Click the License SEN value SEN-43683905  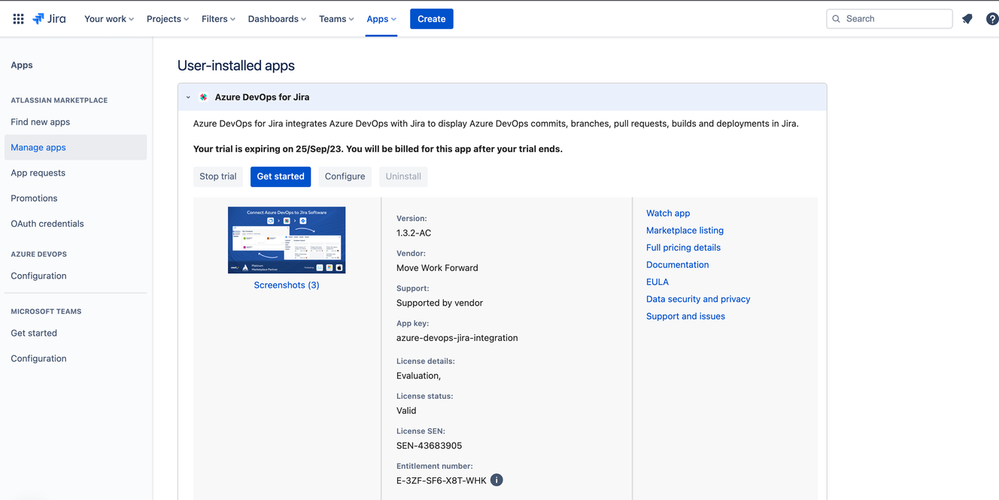[x=429, y=446]
